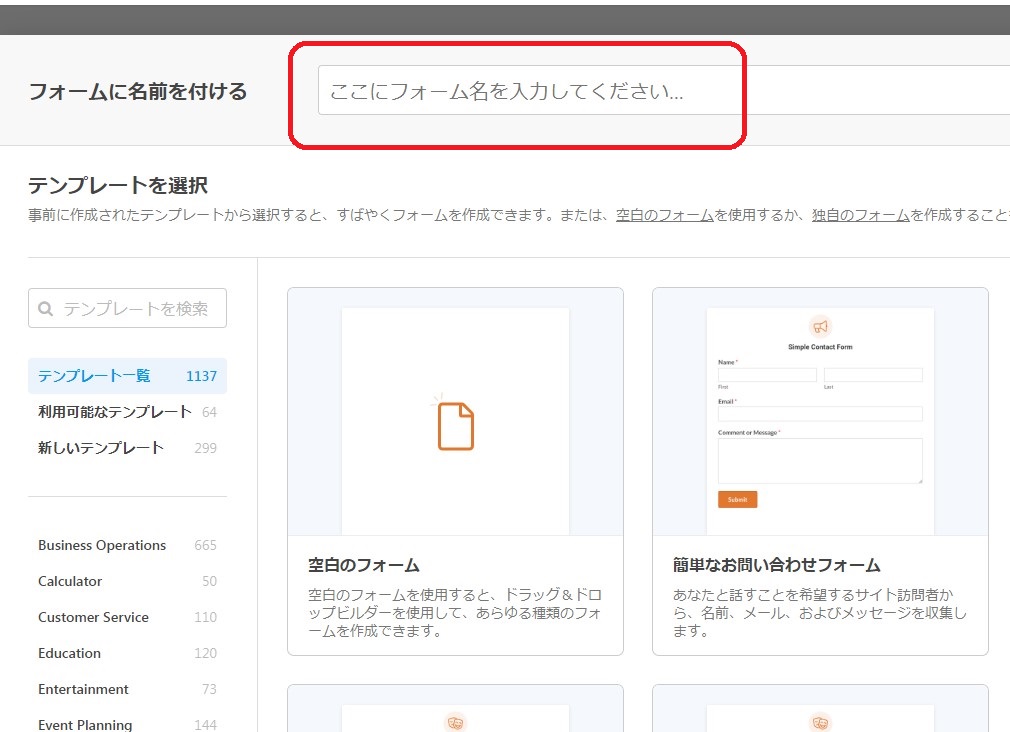Select 利用可能なテンプレート in the sidebar

point(114,412)
